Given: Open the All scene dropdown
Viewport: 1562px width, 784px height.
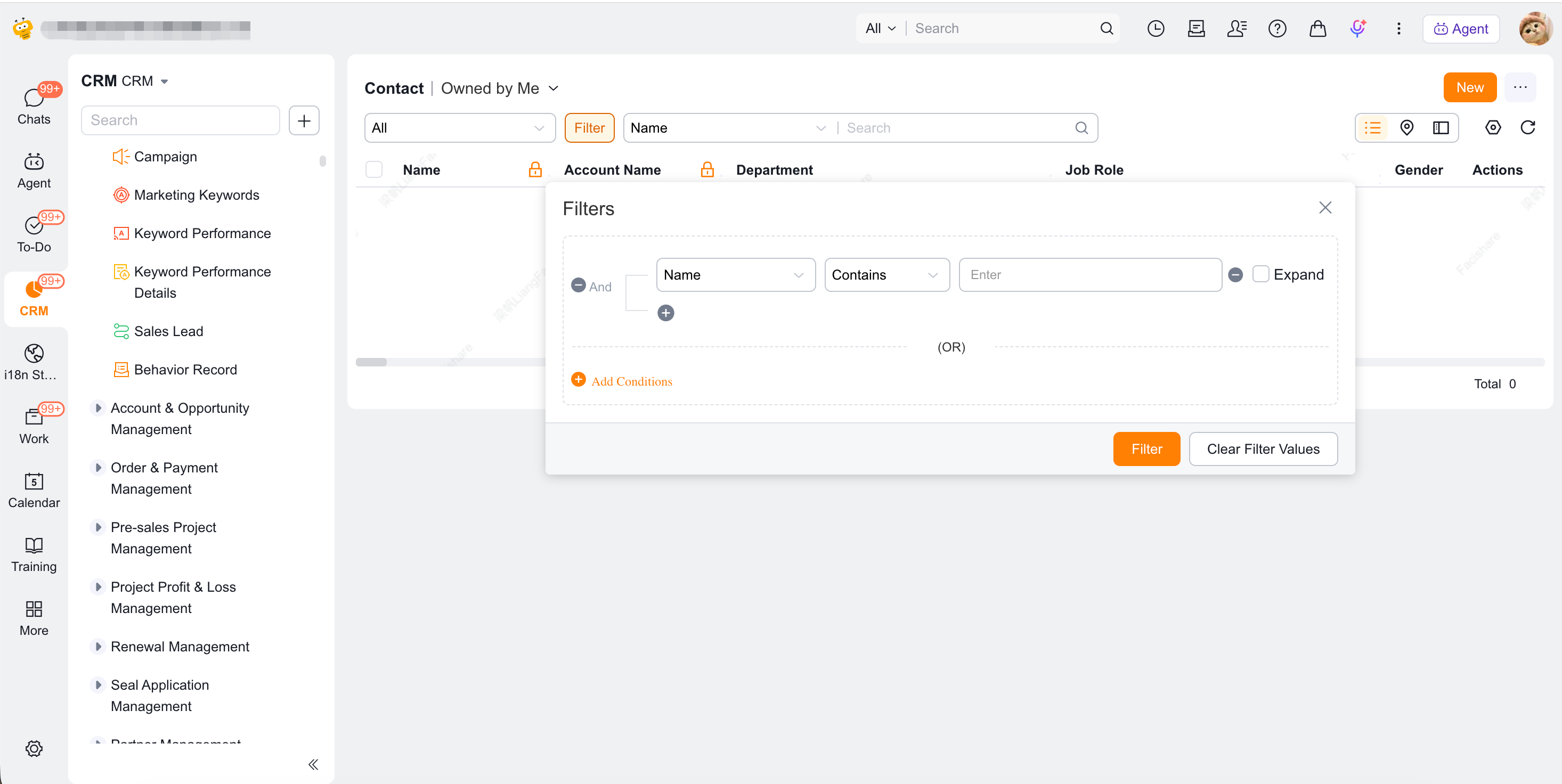Looking at the screenshot, I should [460, 128].
